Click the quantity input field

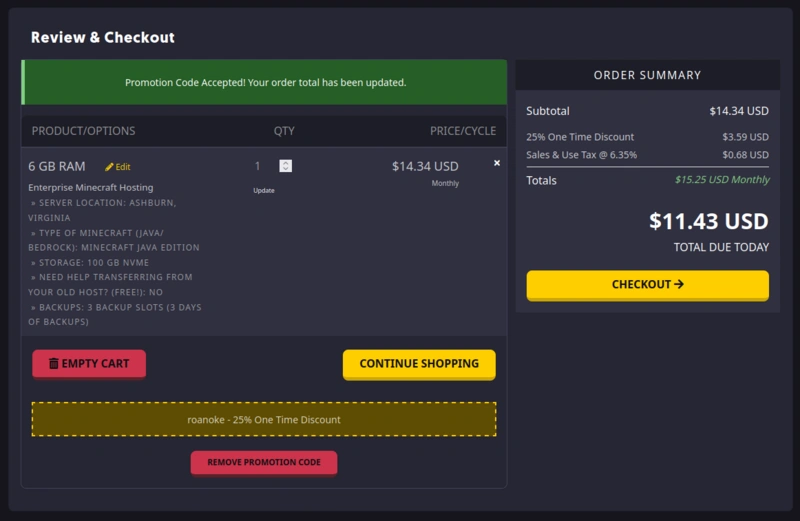pos(262,166)
